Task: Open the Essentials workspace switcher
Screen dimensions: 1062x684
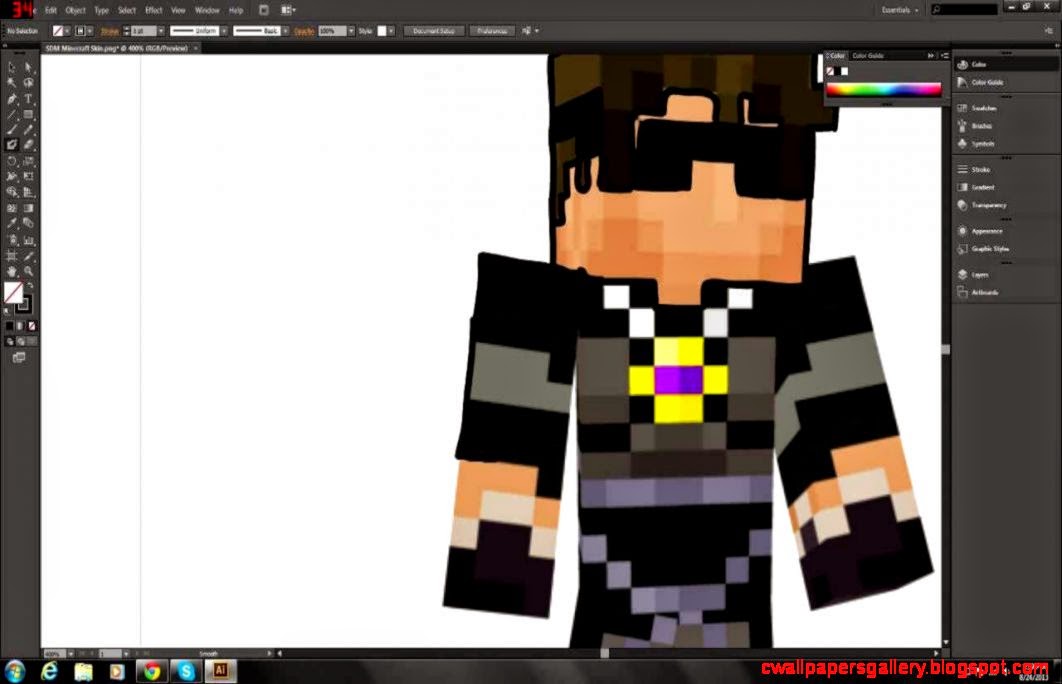Action: (x=897, y=9)
